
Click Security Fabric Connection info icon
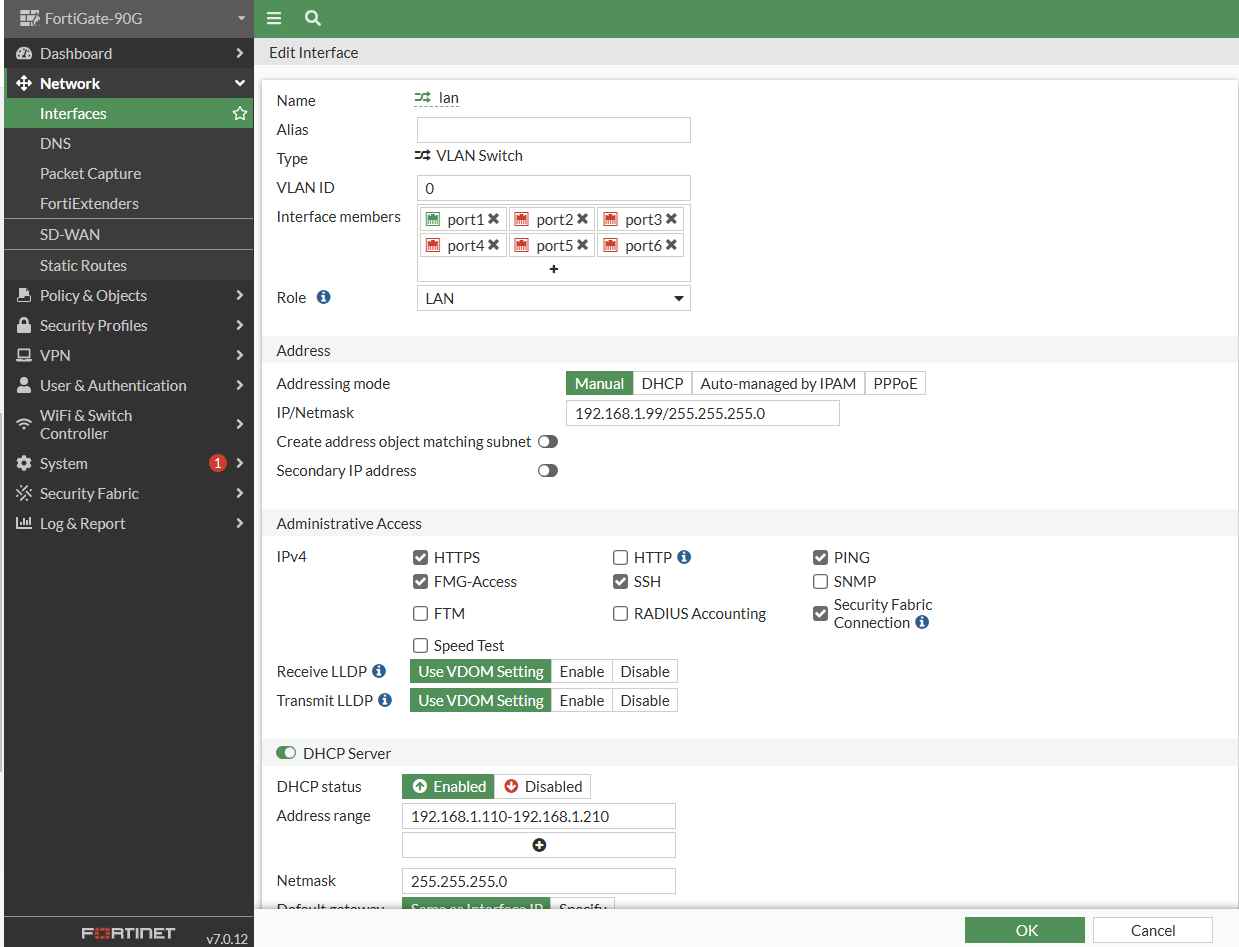[x=922, y=622]
